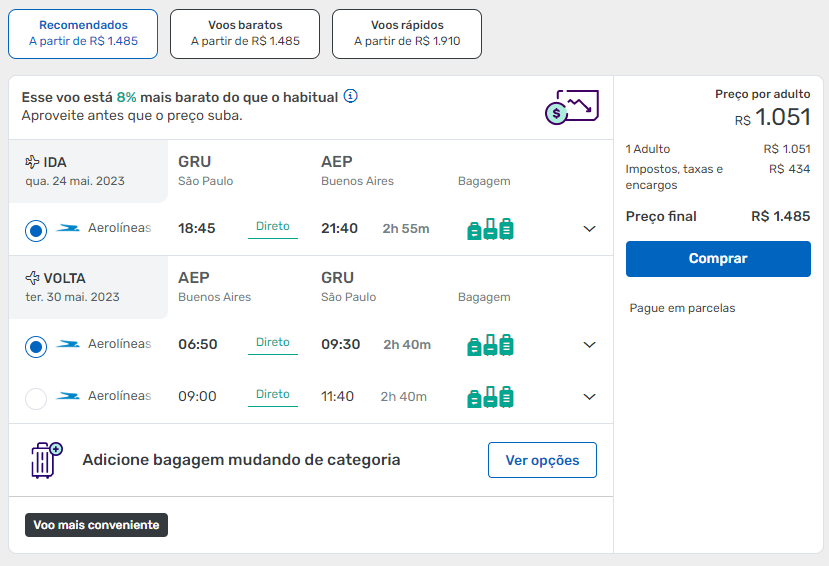Click the baggage icons on 09:00 flight
Screen dimensions: 829x566
tap(490, 397)
